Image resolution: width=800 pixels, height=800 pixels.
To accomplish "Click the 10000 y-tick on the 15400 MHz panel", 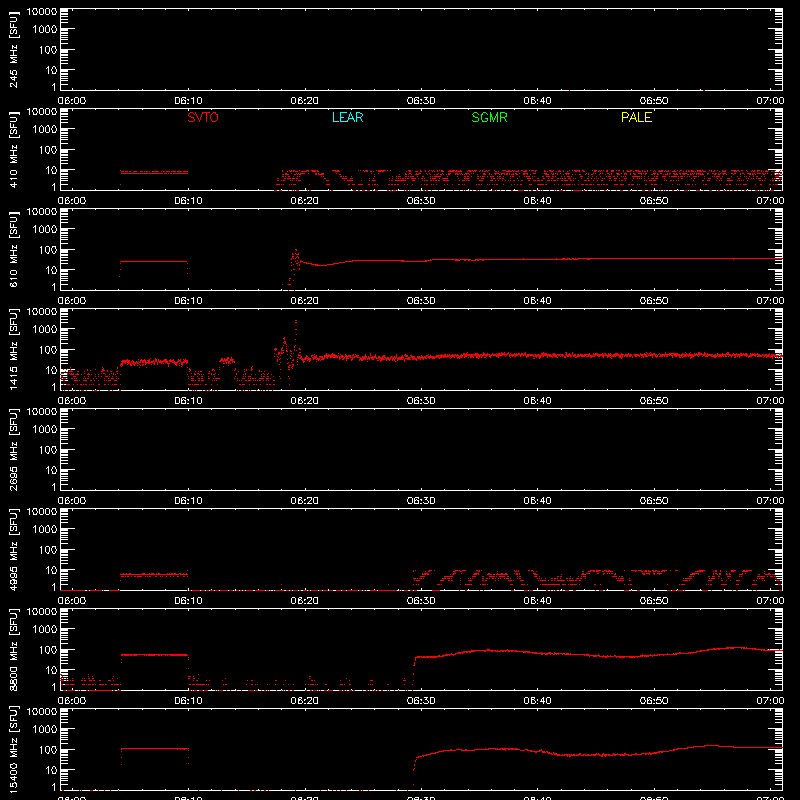I will pyautogui.click(x=42, y=712).
